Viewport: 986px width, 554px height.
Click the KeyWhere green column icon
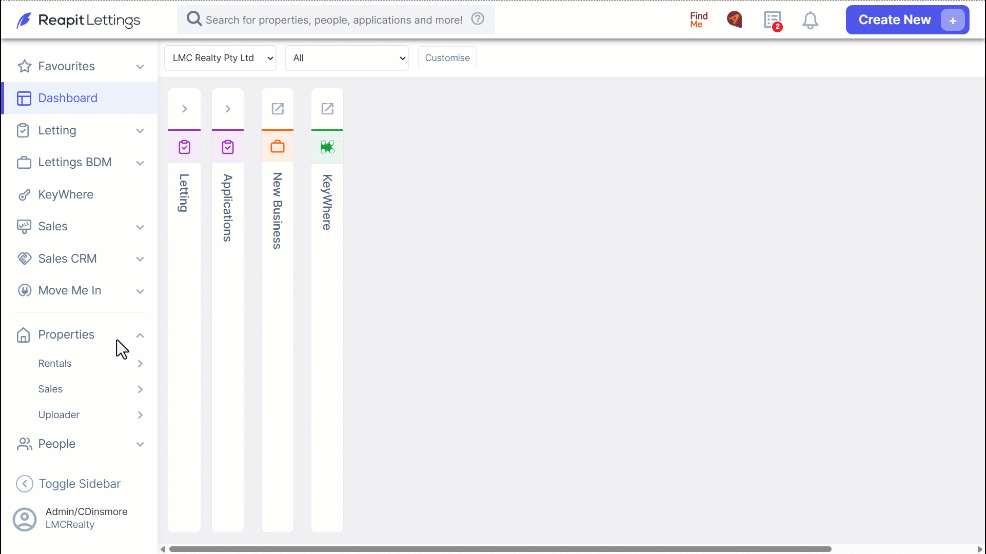tap(327, 147)
